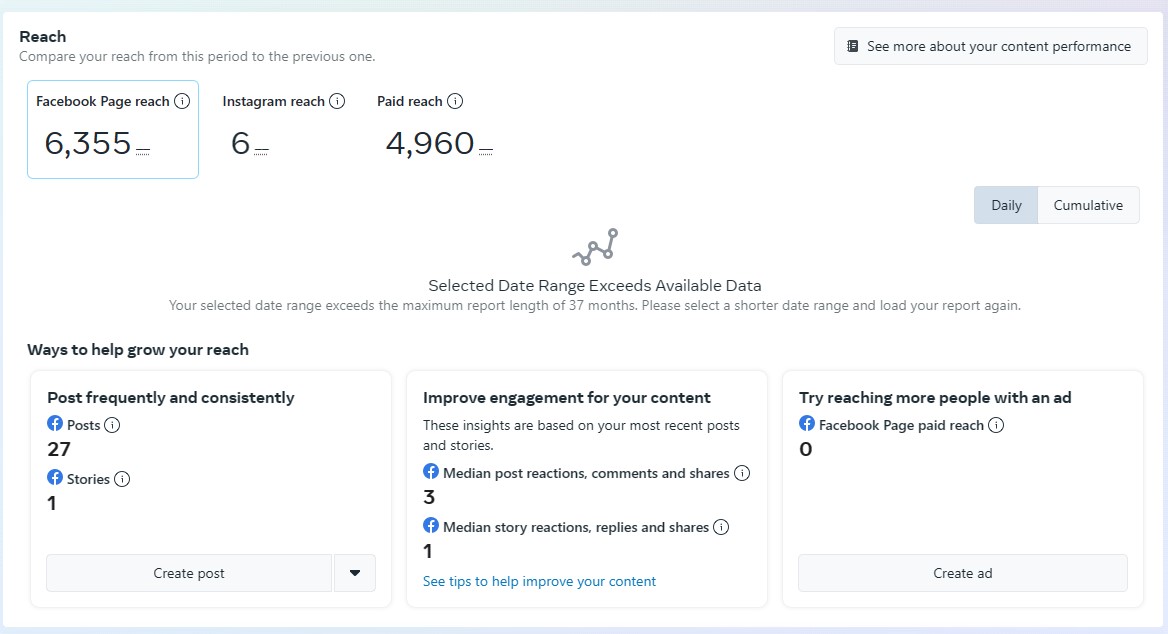The width and height of the screenshot is (1168, 634).
Task: Click info icon beside Stories count
Action: (x=122, y=479)
